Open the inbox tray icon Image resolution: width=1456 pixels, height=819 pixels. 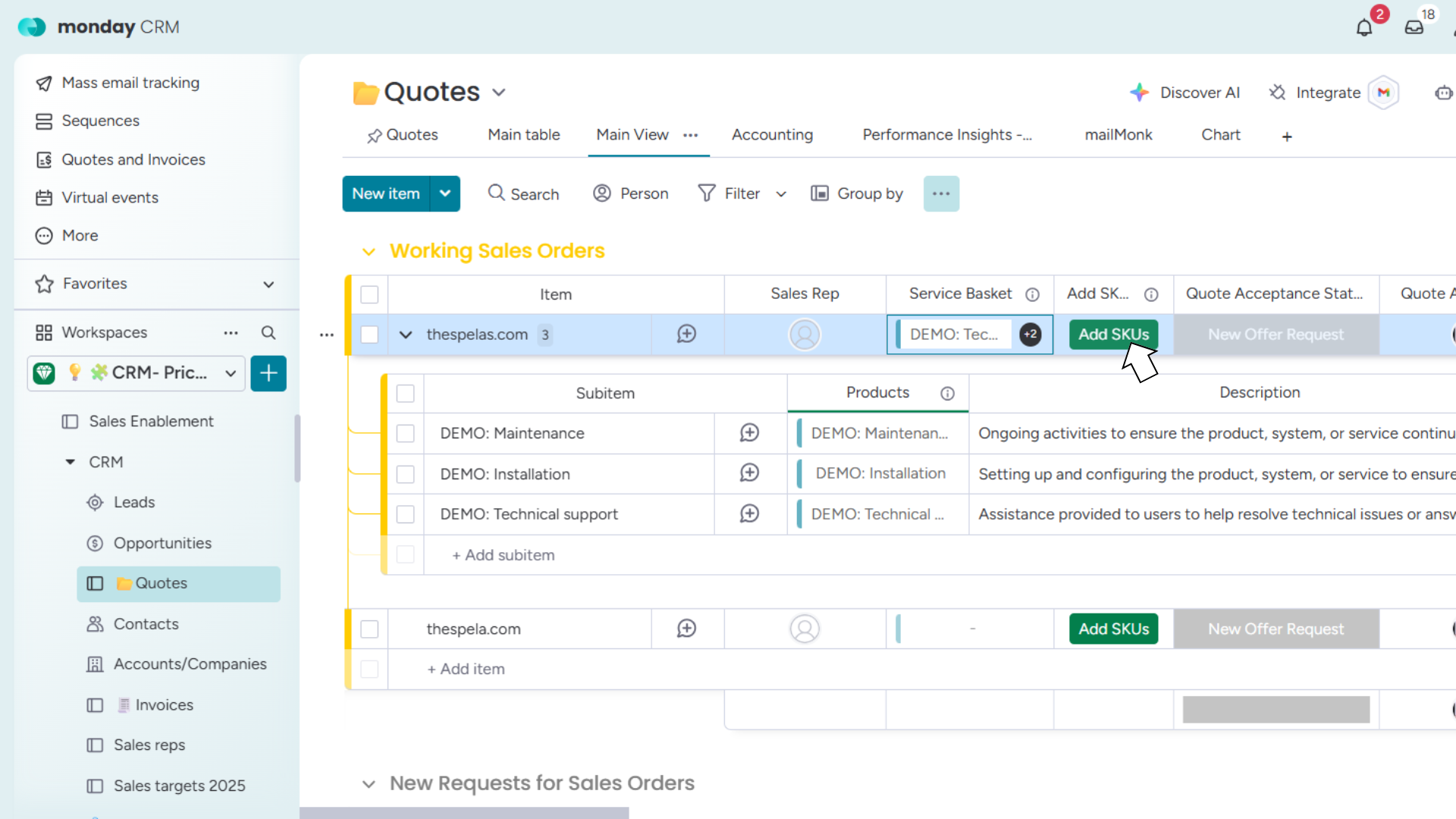[1414, 28]
